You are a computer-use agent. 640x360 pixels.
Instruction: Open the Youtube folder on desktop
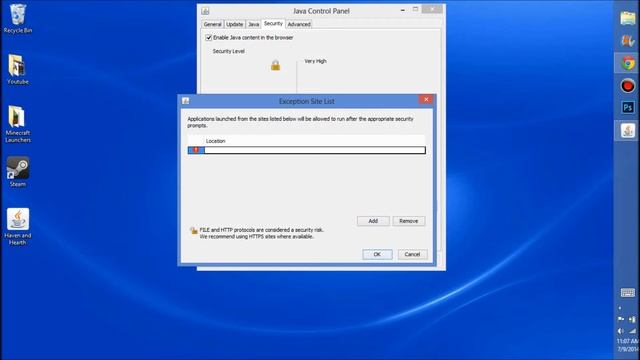coord(18,69)
